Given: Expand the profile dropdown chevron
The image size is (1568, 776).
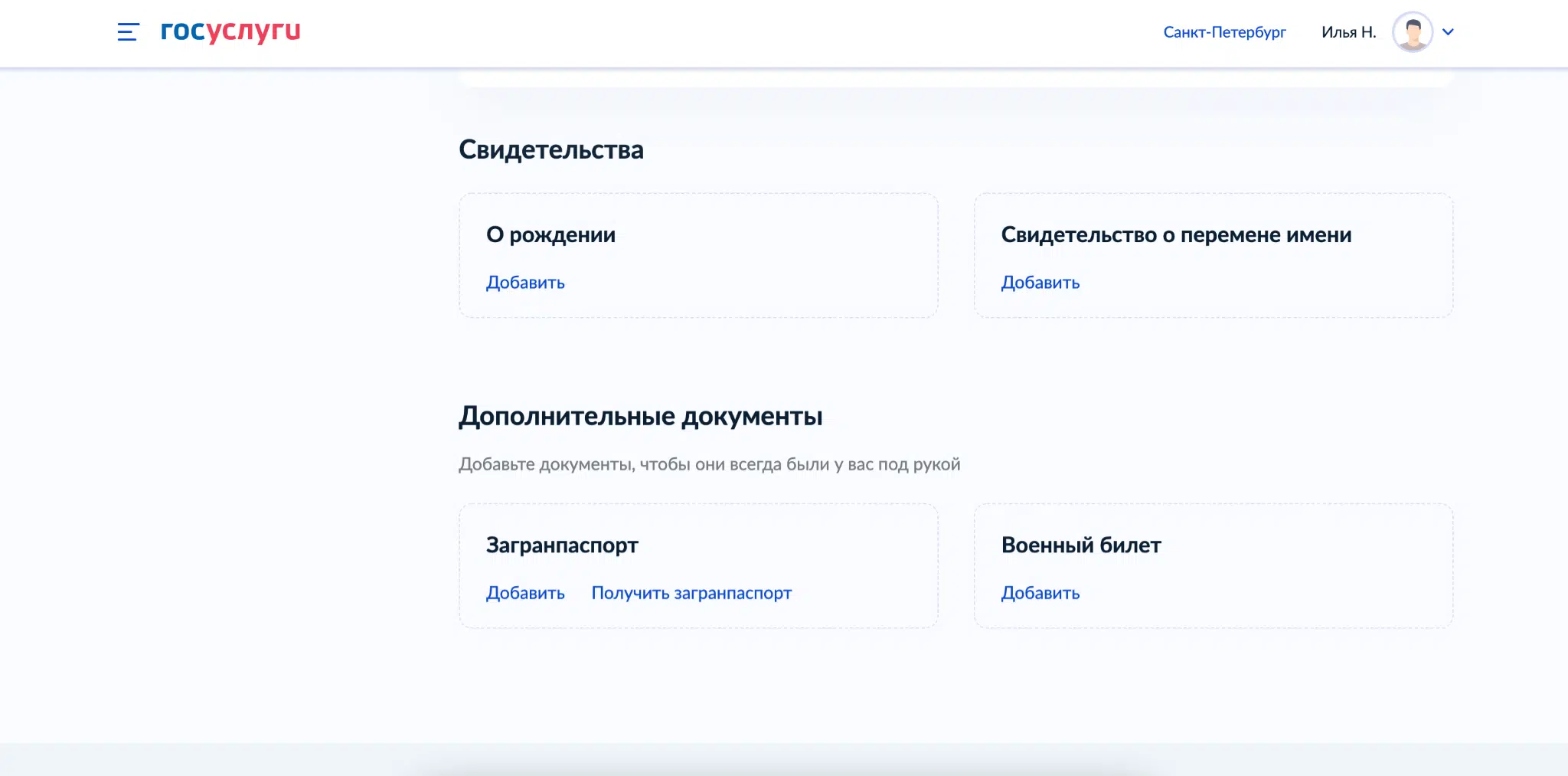Looking at the screenshot, I should [1448, 32].
